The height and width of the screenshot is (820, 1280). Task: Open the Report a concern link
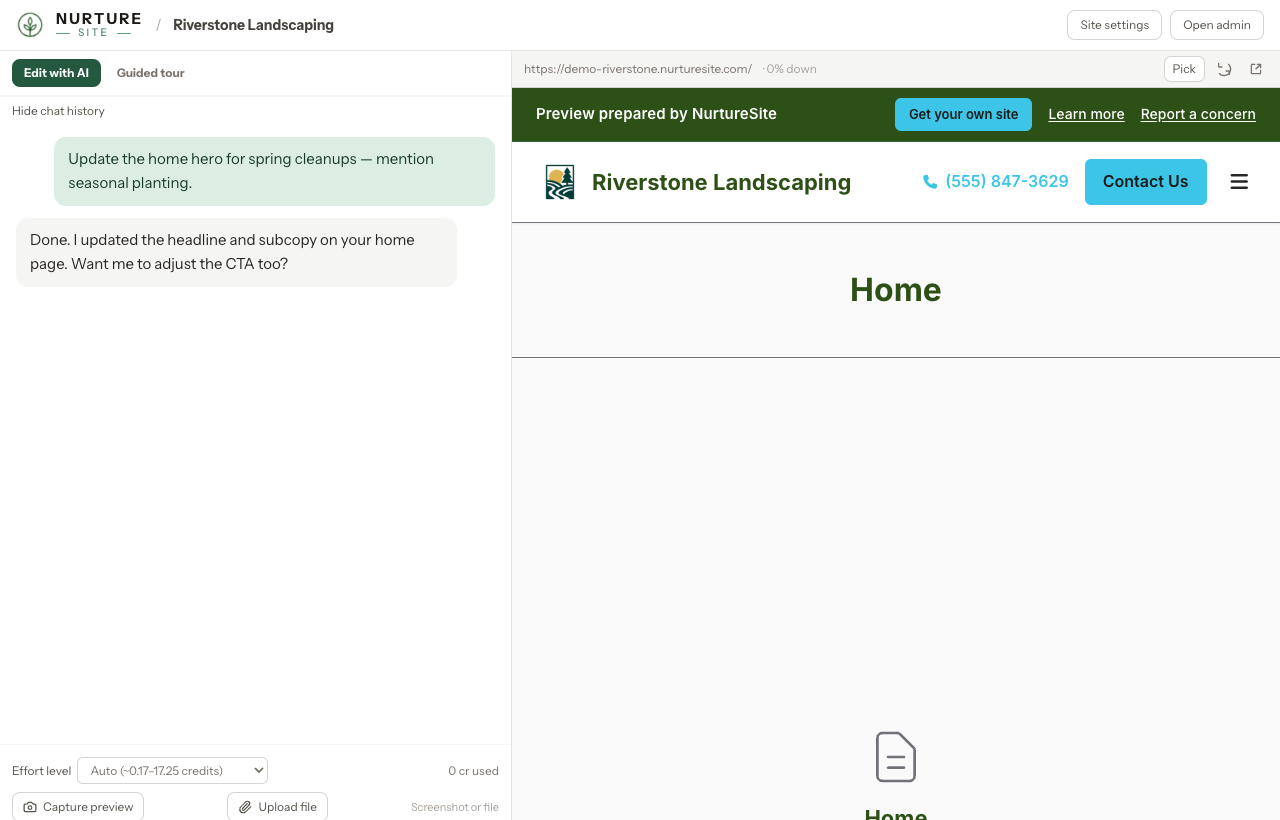(1198, 114)
